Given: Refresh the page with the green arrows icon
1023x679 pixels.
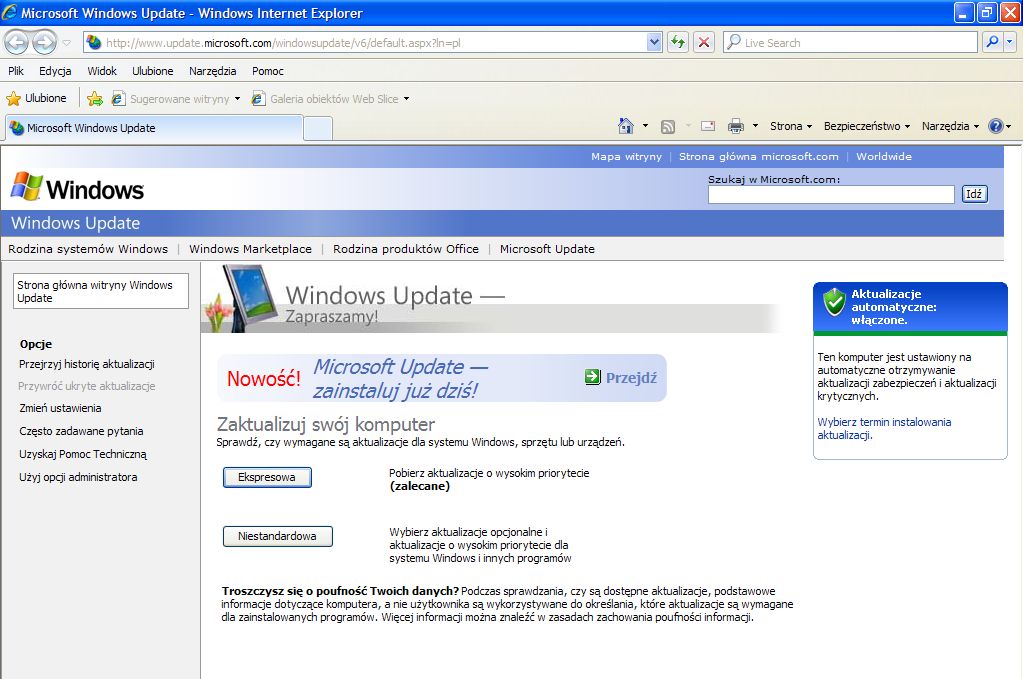Looking at the screenshot, I should pos(678,43).
